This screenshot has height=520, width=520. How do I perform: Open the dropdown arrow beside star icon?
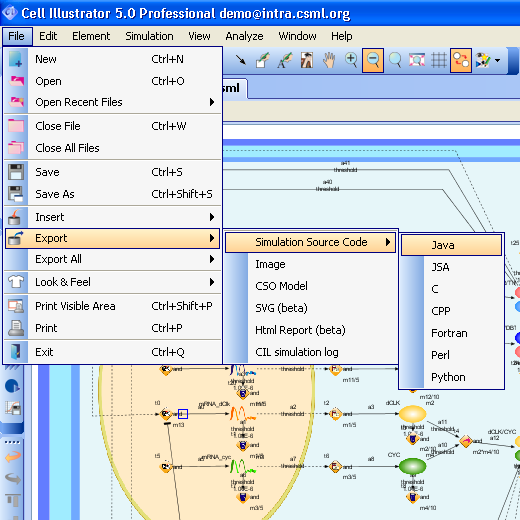tap(497, 61)
